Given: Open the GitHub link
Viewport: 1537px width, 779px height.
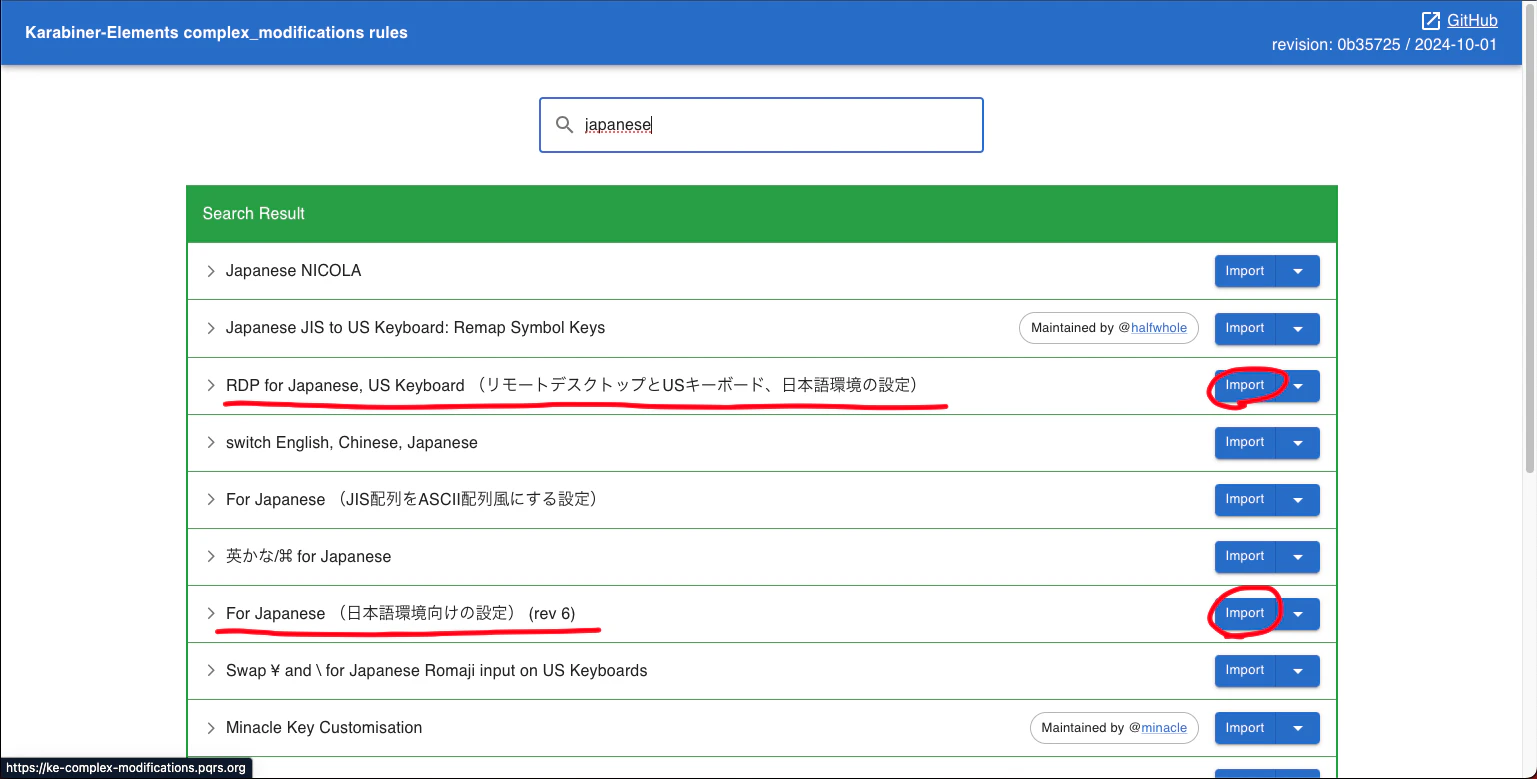Looking at the screenshot, I should pos(1471,20).
